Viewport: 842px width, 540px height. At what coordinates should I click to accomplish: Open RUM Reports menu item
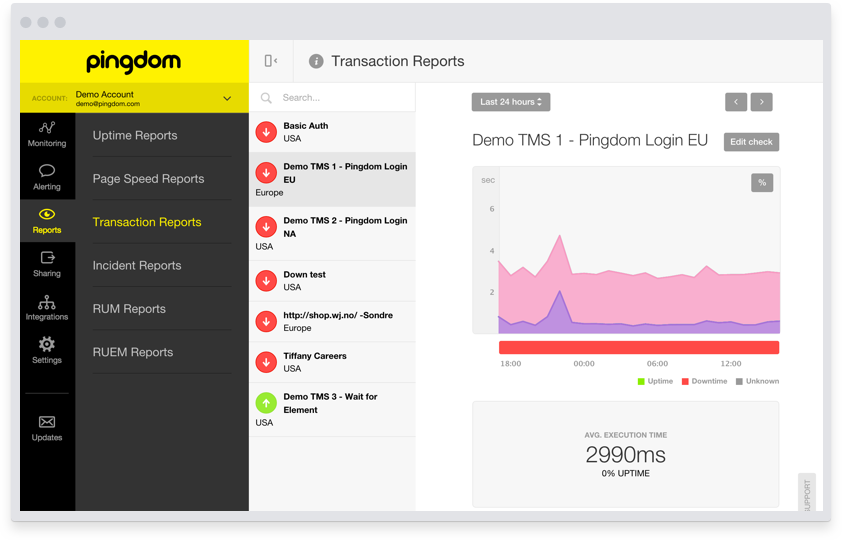[x=129, y=309]
